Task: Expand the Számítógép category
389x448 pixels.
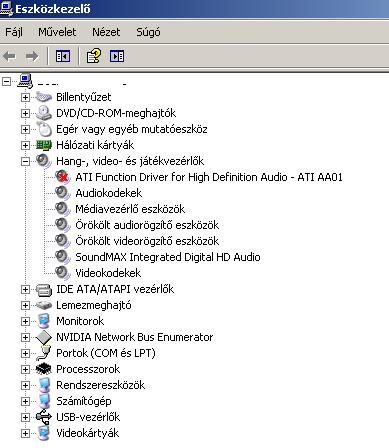Action: (x=25, y=401)
